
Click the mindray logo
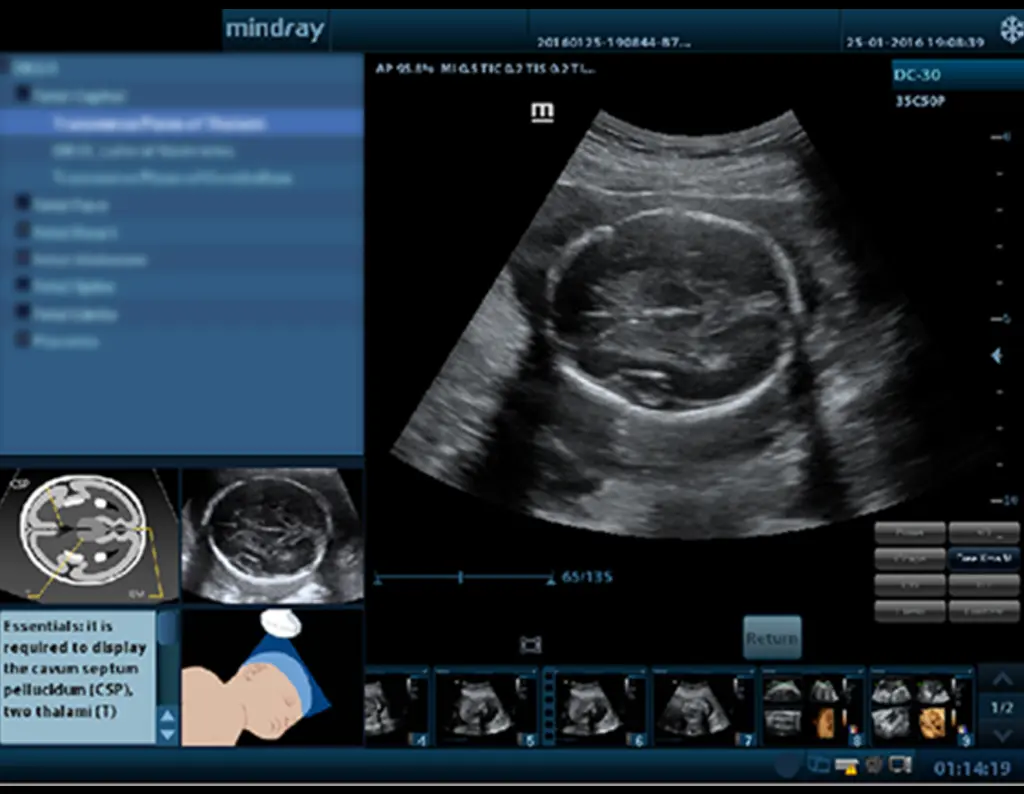pyautogui.click(x=275, y=28)
